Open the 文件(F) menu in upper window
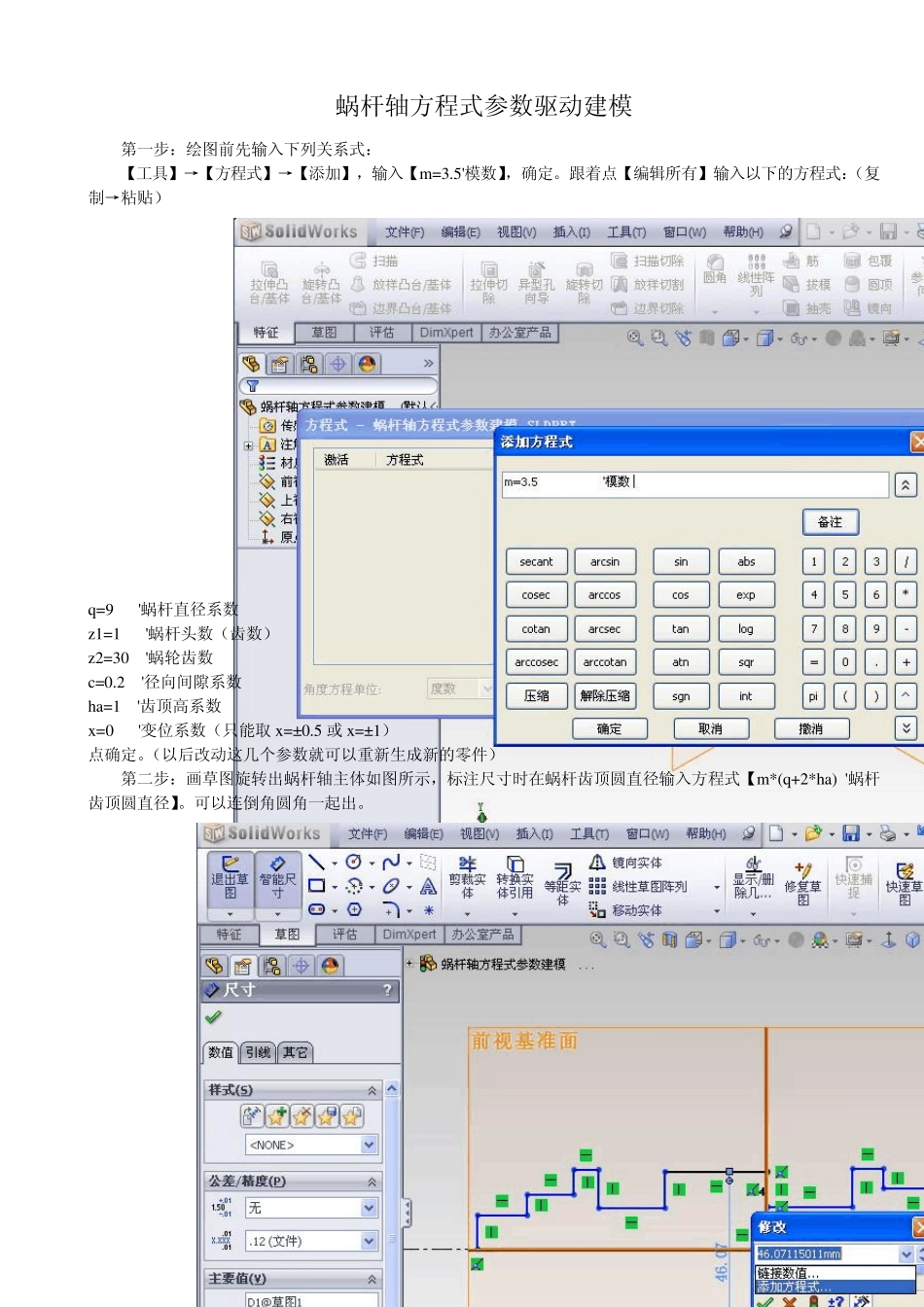This screenshot has height=1307, width=924. 405,232
